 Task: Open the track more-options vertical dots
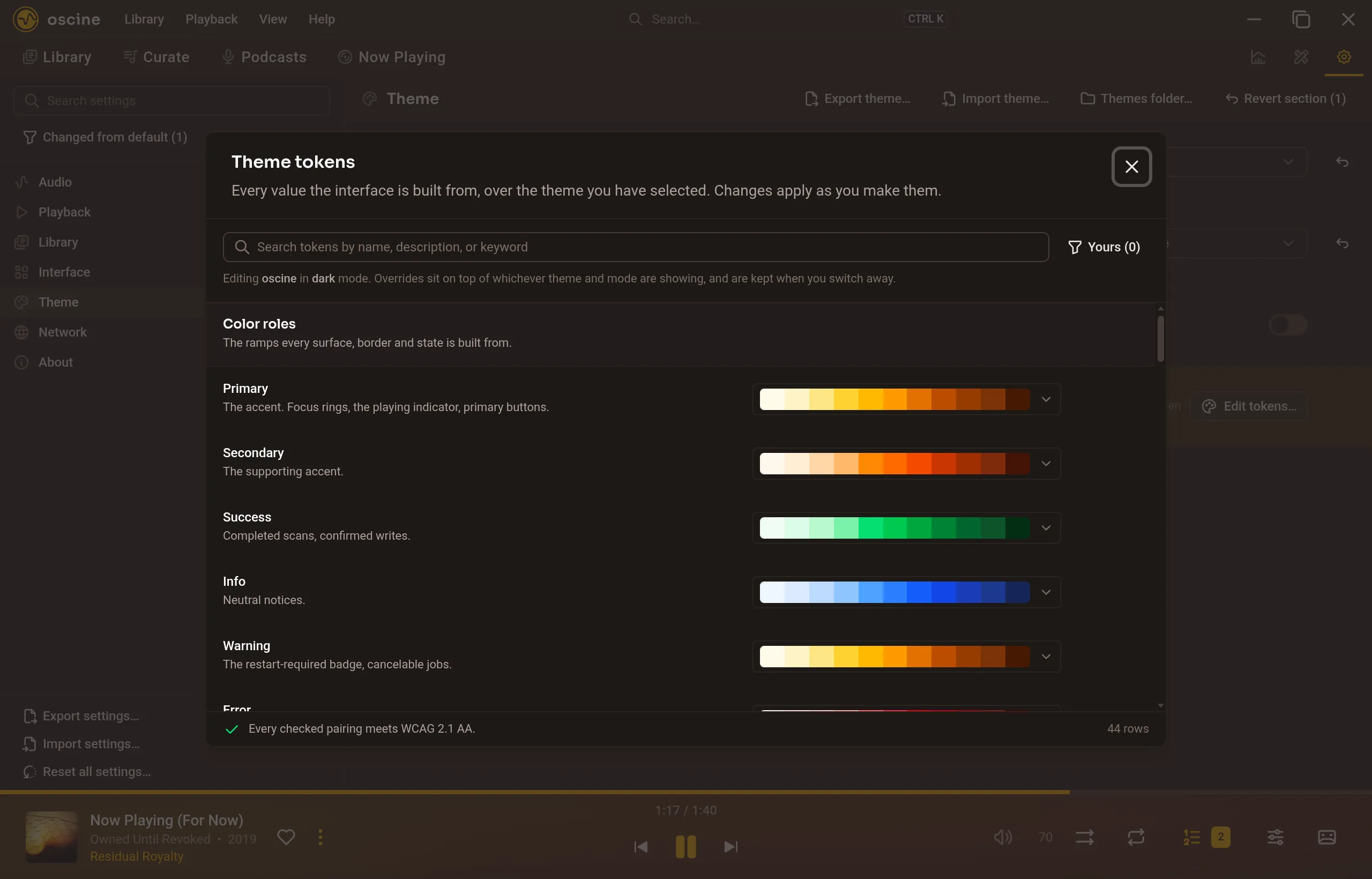[x=320, y=837]
